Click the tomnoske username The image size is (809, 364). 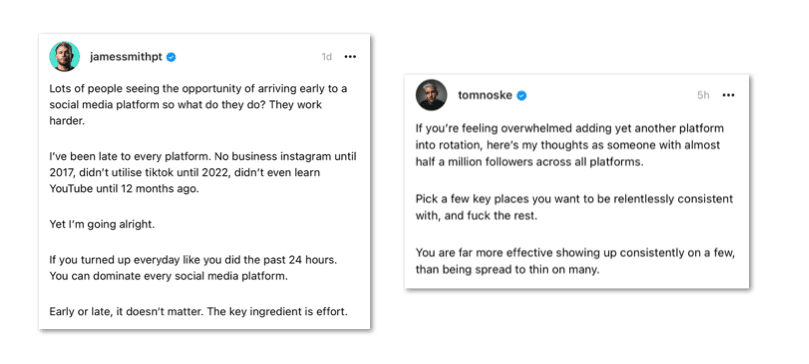485,95
